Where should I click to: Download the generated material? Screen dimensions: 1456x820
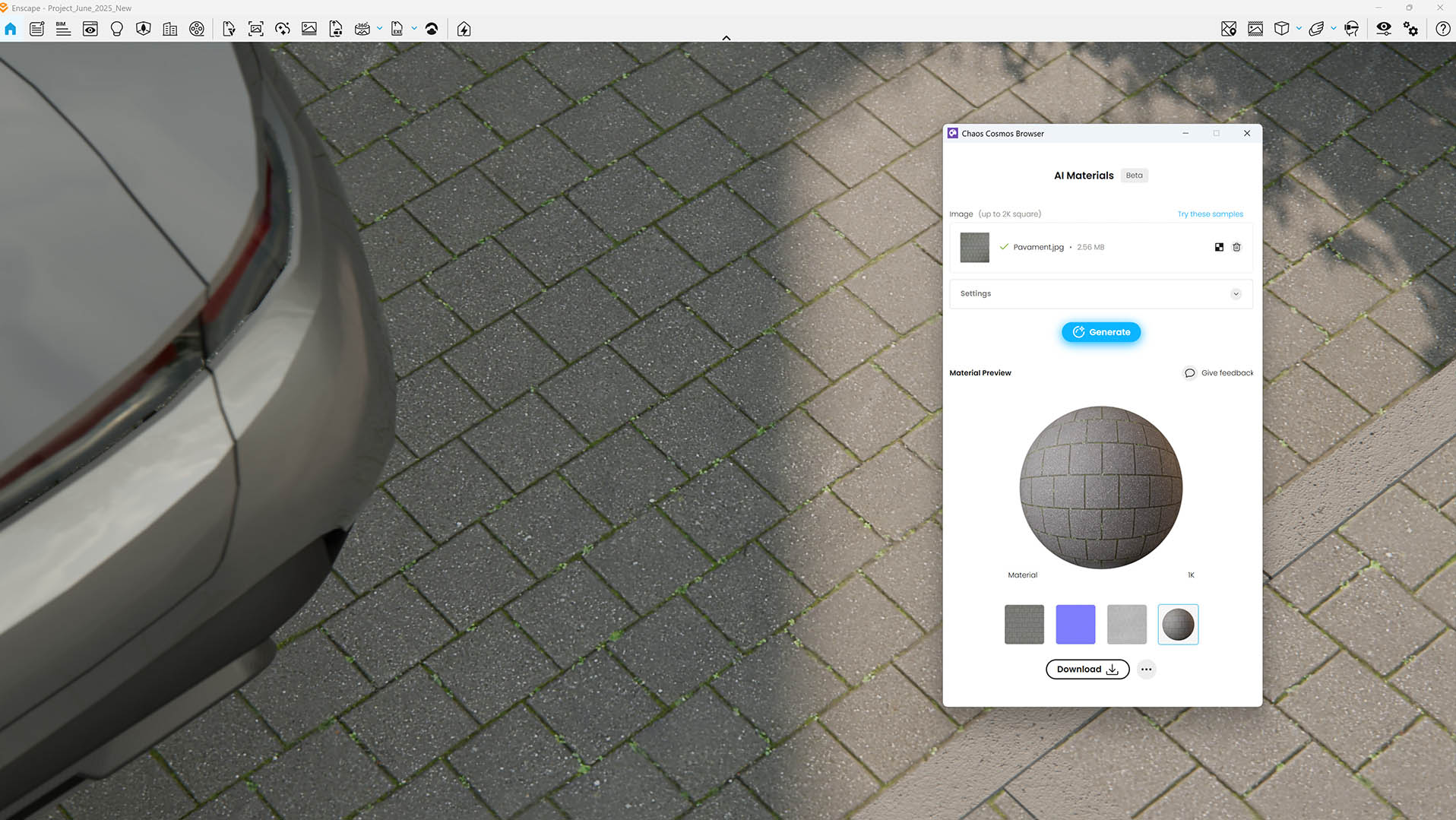tap(1087, 670)
